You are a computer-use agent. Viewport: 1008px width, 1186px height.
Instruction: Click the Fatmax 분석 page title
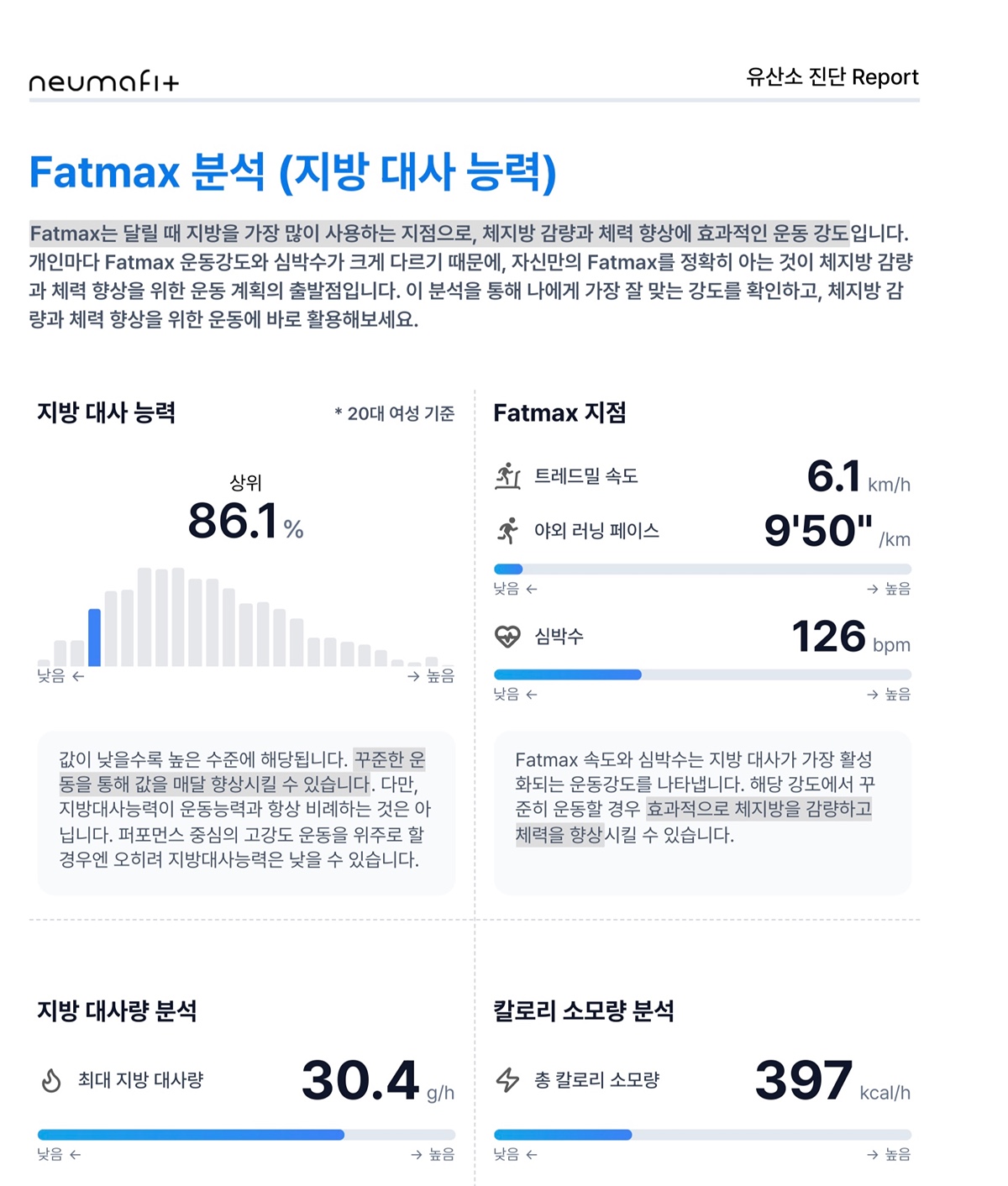pos(293,172)
